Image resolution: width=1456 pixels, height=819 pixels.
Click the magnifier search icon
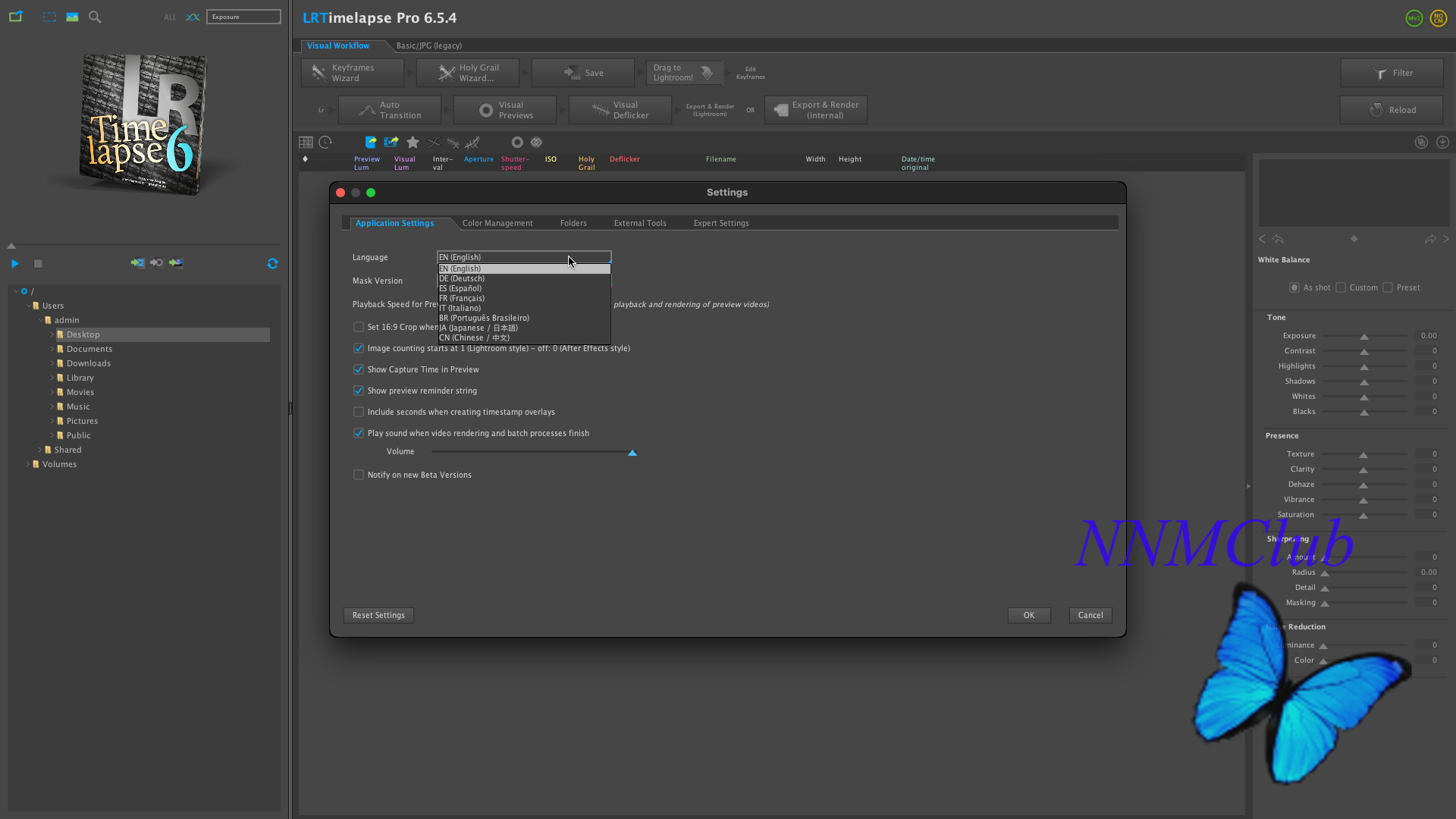[x=95, y=17]
